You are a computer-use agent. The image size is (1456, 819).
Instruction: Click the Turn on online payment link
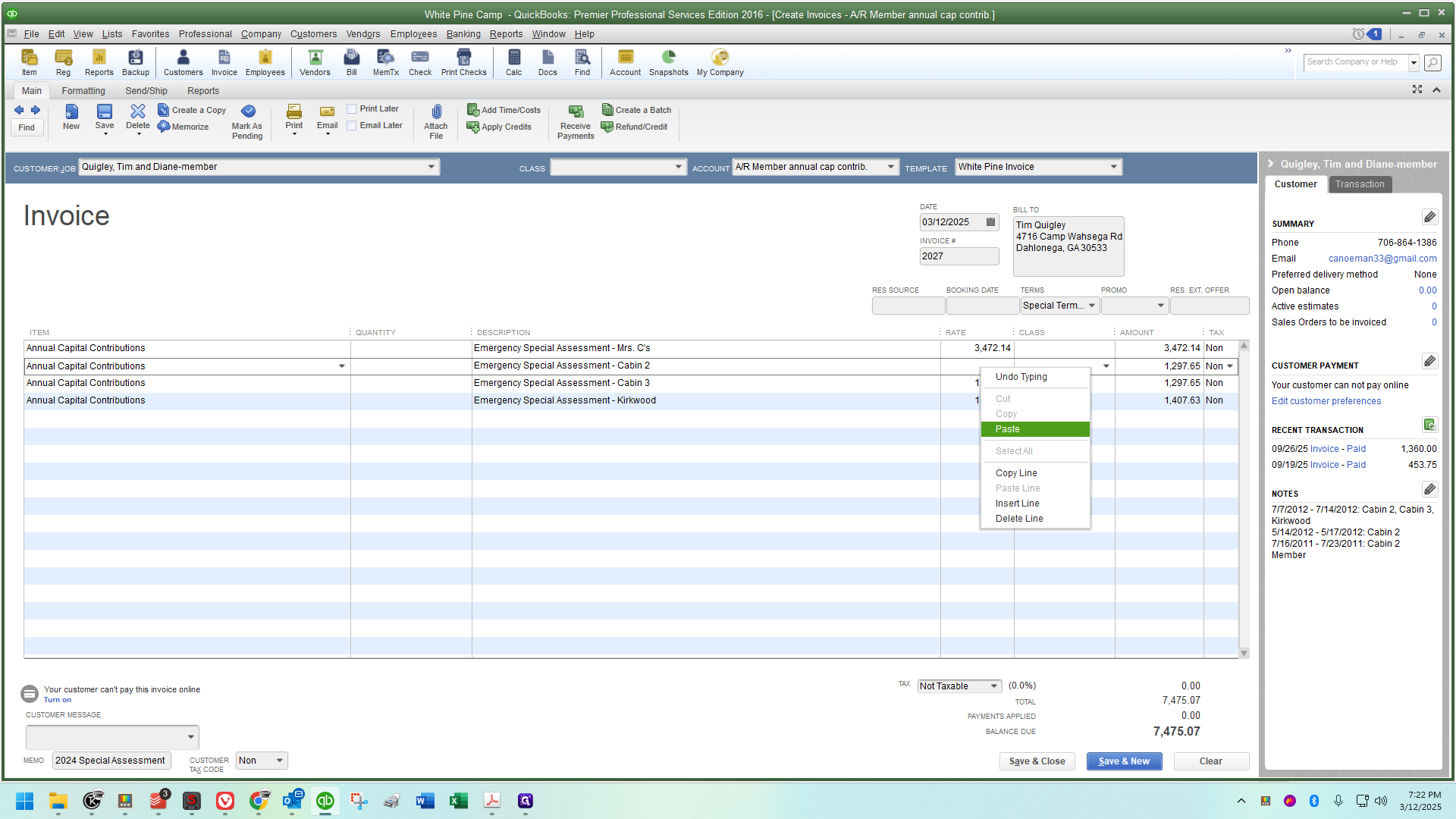point(57,700)
